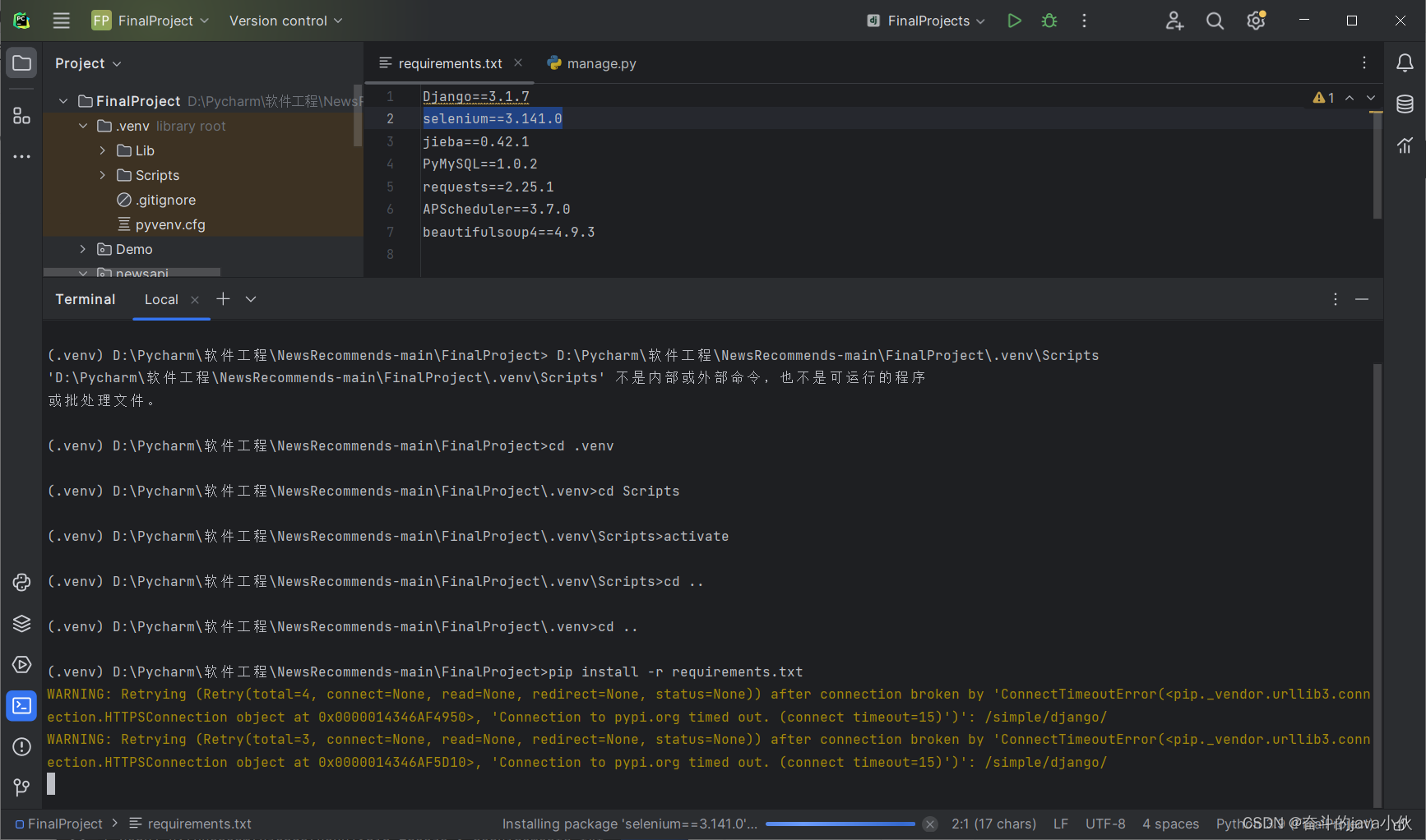The height and width of the screenshot is (840, 1426).
Task: Open the Services tool window
Action: click(22, 664)
